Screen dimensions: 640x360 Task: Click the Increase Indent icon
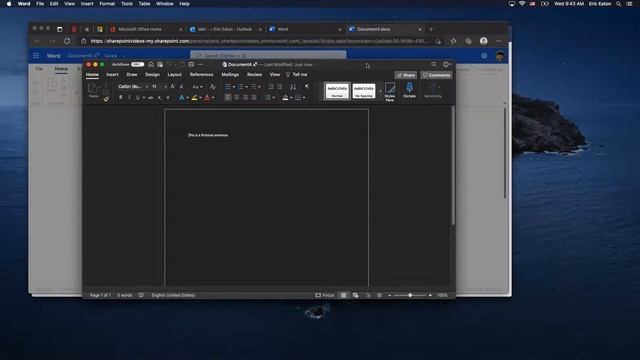[280, 87]
